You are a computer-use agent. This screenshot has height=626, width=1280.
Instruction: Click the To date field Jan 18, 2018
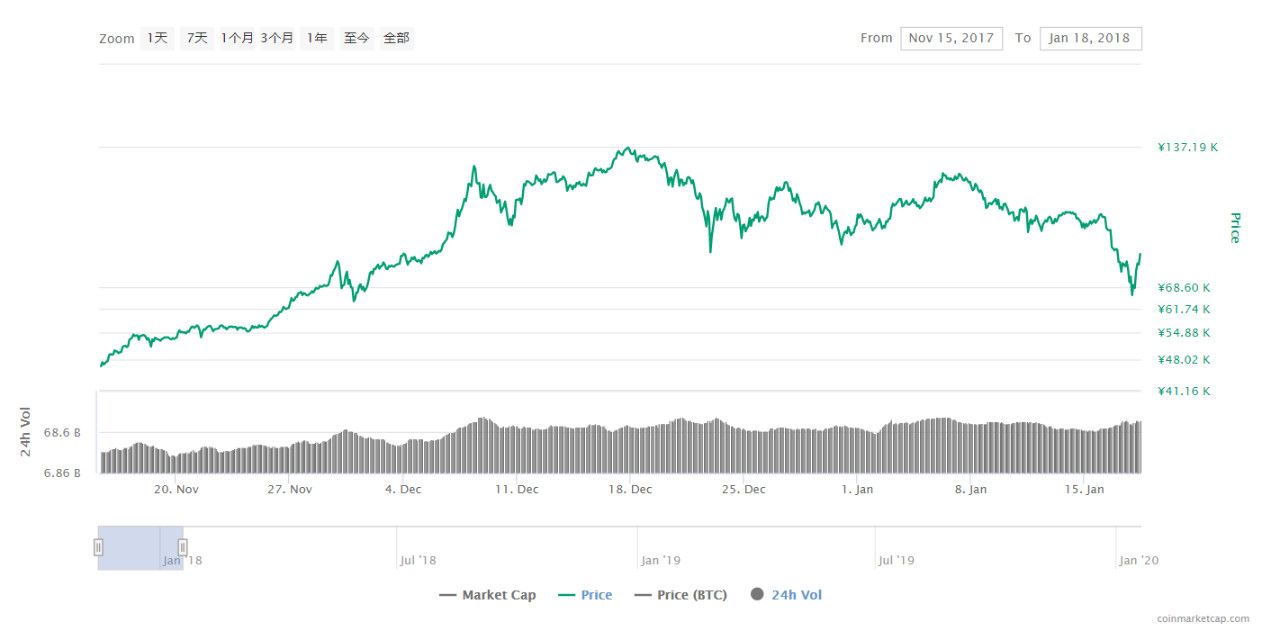(x=1090, y=38)
